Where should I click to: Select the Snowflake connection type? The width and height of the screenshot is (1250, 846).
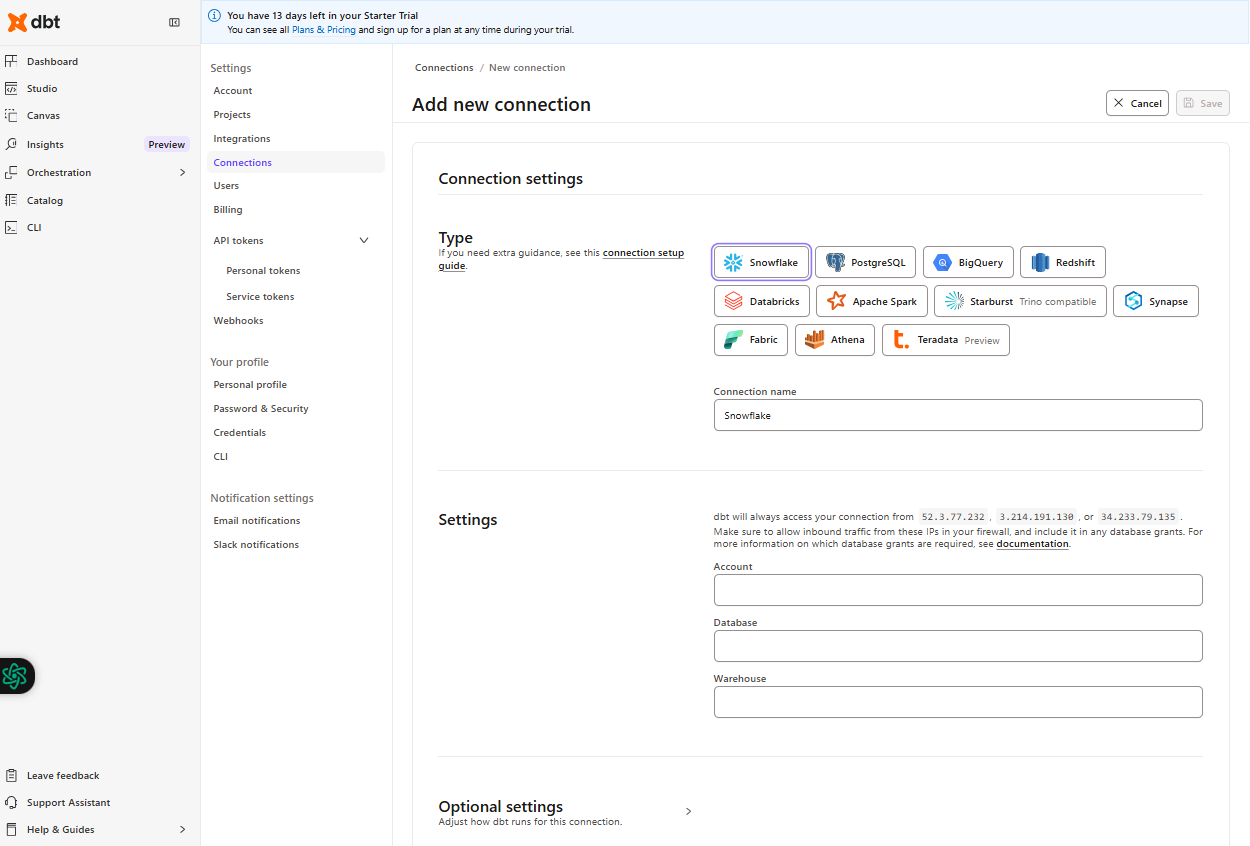(761, 262)
